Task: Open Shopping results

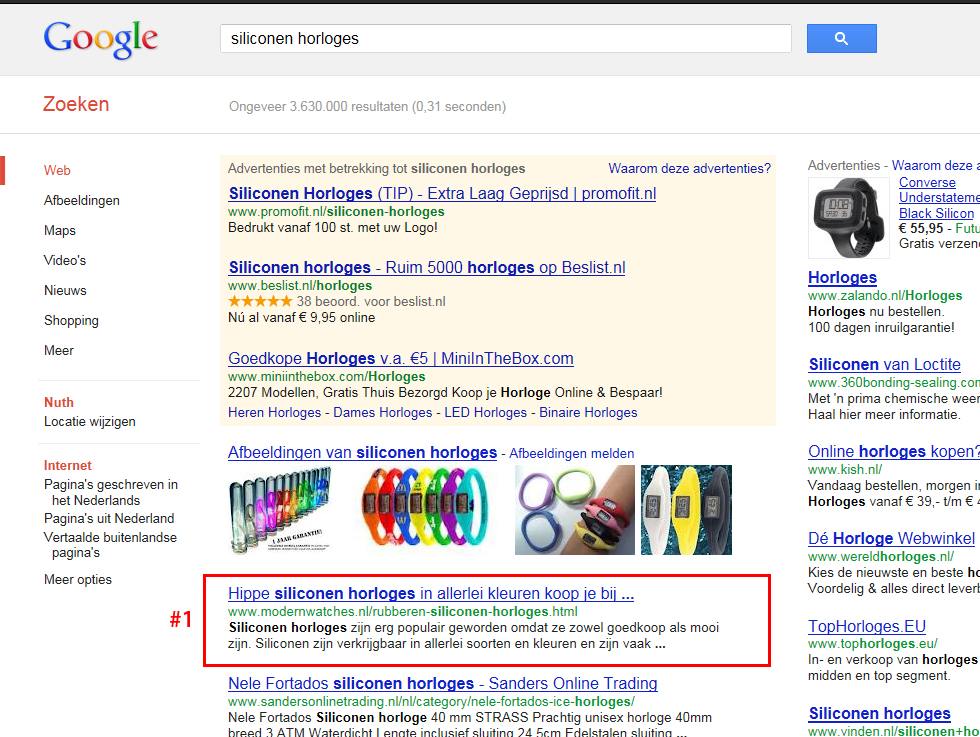Action: [71, 321]
